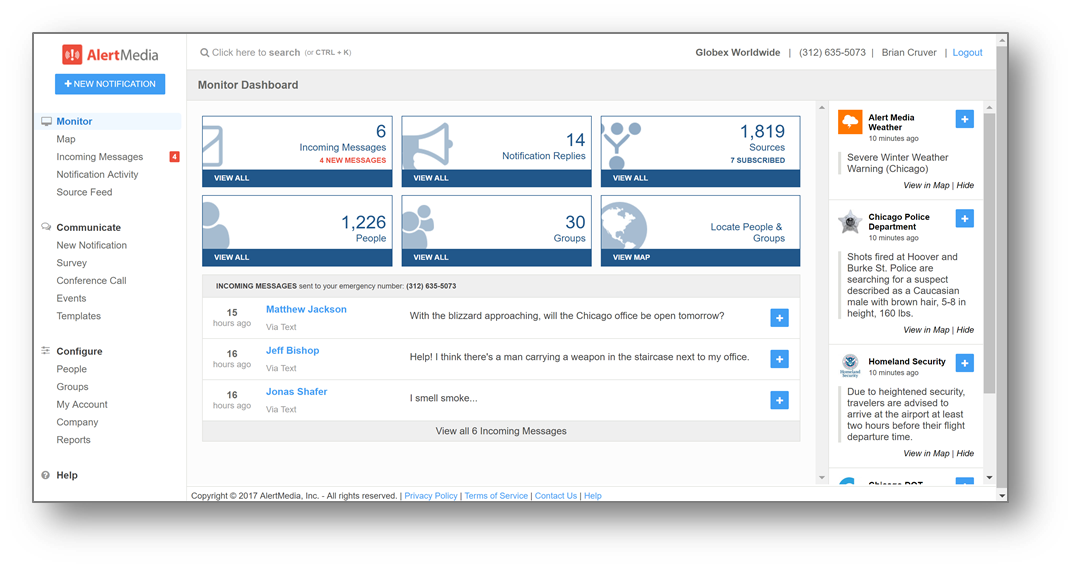1074x568 pixels.
Task: Click the search input field
Action: [x=275, y=53]
